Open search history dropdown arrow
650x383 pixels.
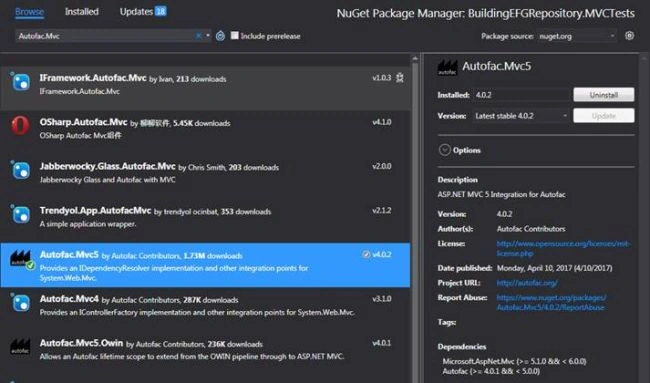208,36
